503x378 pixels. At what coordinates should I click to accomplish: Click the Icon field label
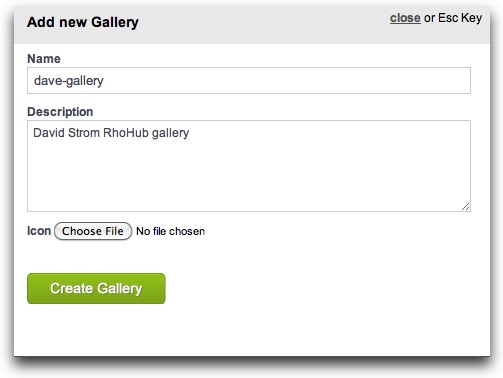(39, 231)
